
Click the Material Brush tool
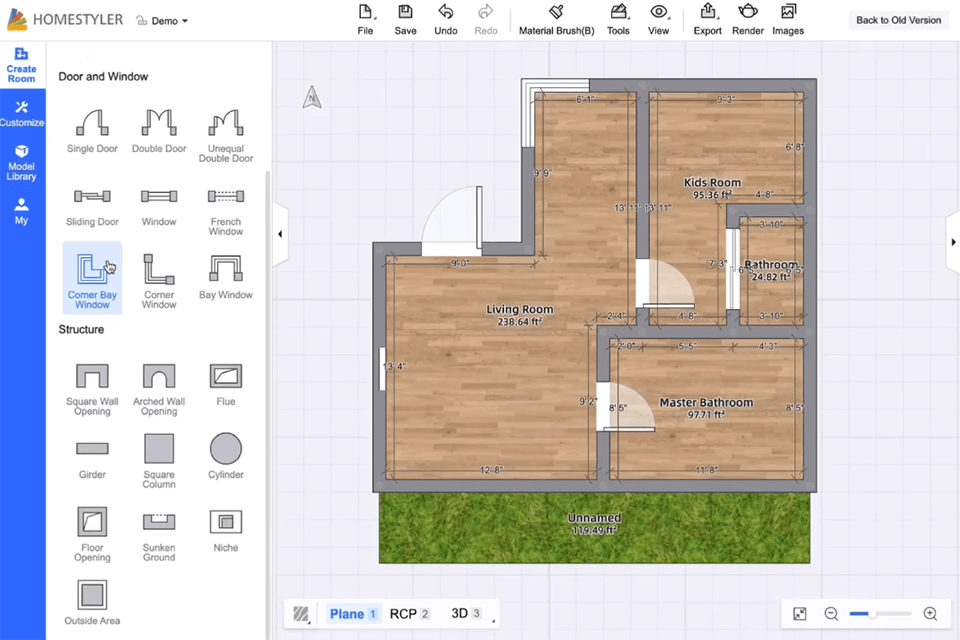click(x=557, y=20)
